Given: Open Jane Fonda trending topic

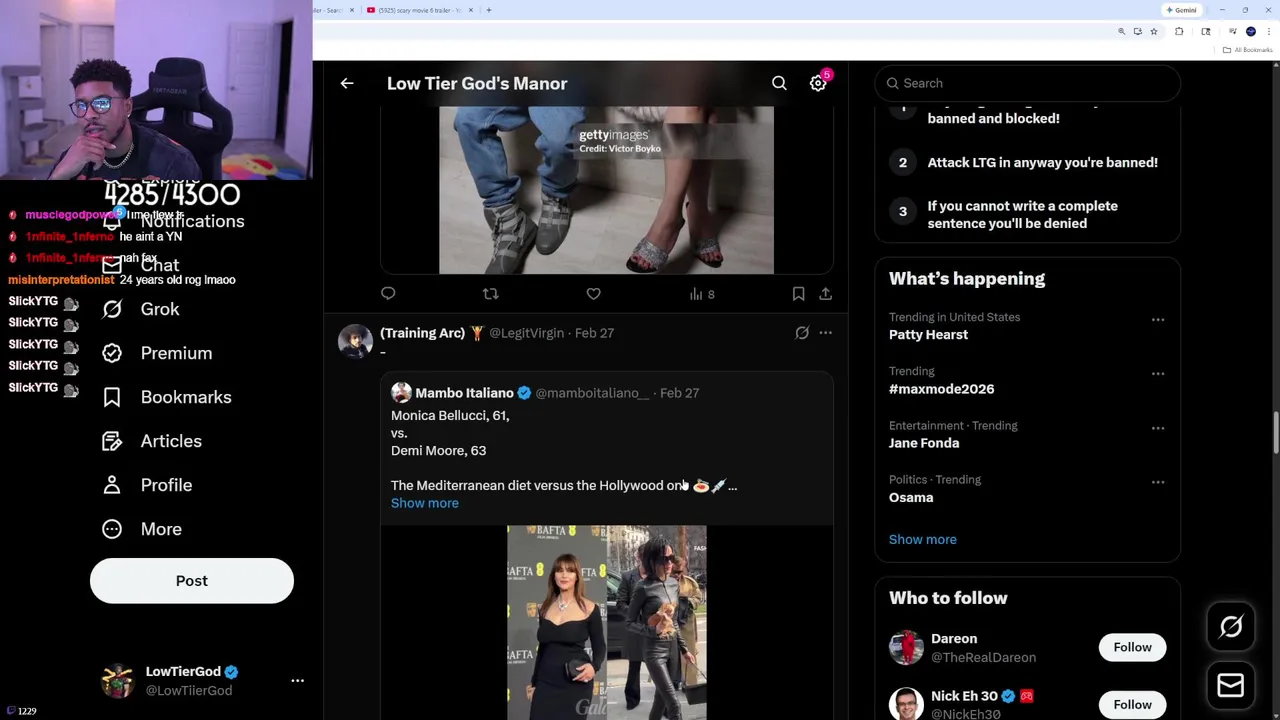Looking at the screenshot, I should [x=924, y=443].
